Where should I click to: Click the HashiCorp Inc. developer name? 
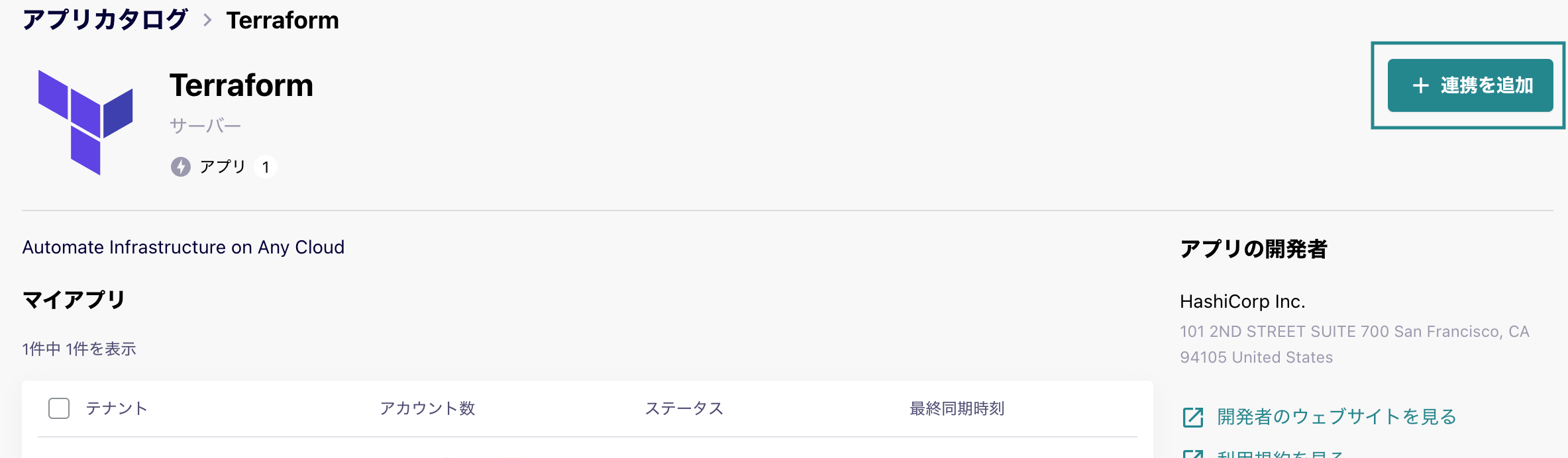(x=1243, y=301)
